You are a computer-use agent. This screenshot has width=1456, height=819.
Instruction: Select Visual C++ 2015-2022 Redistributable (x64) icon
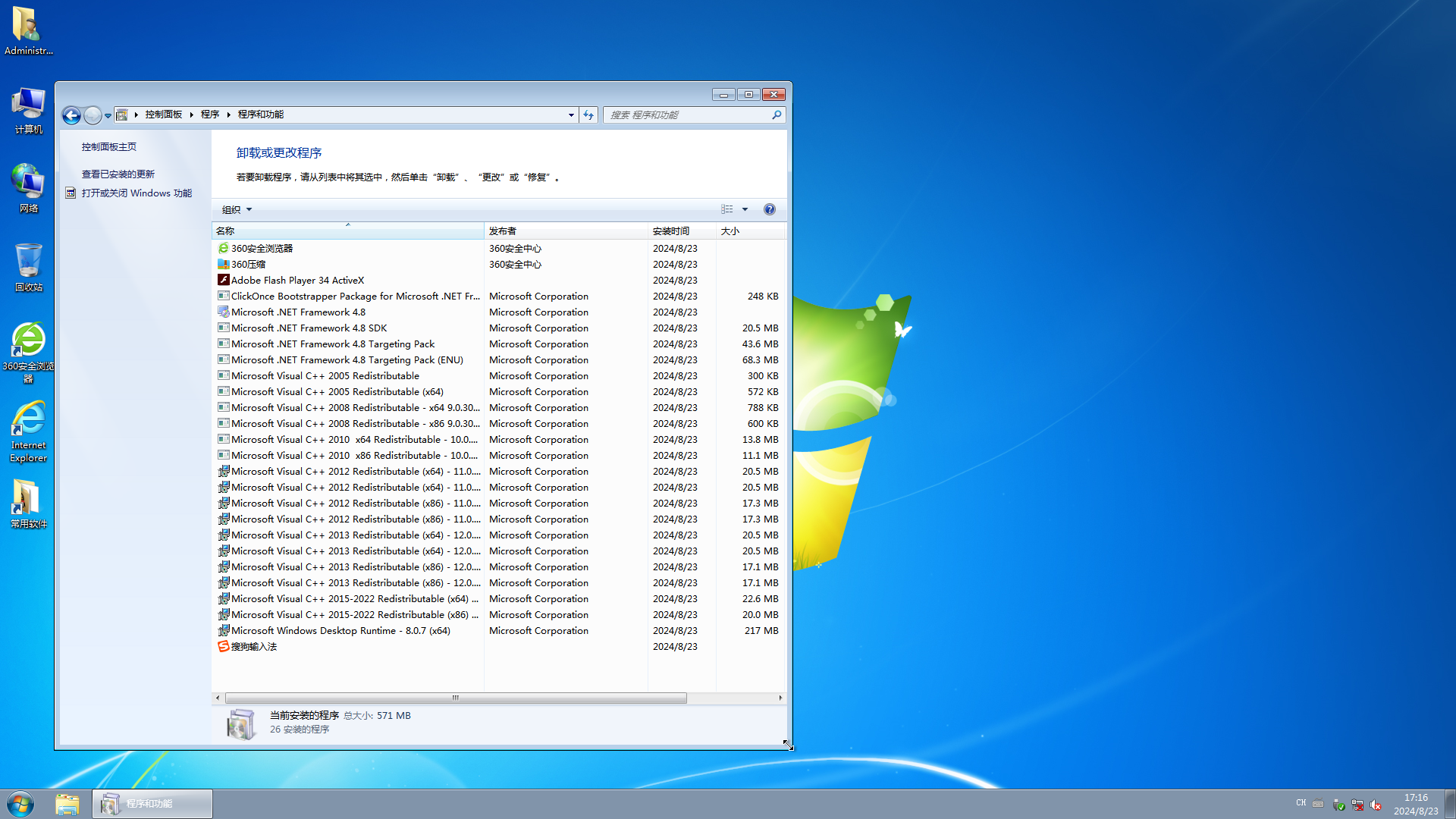pos(224,599)
